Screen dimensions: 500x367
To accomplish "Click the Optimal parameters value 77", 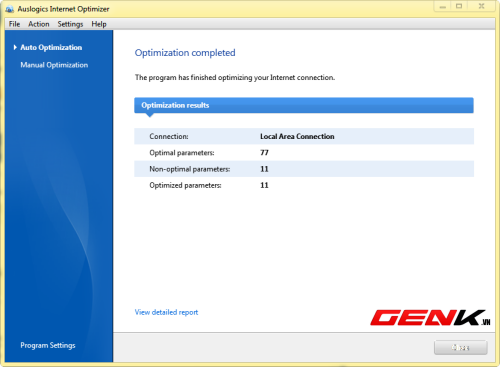I will (264, 153).
